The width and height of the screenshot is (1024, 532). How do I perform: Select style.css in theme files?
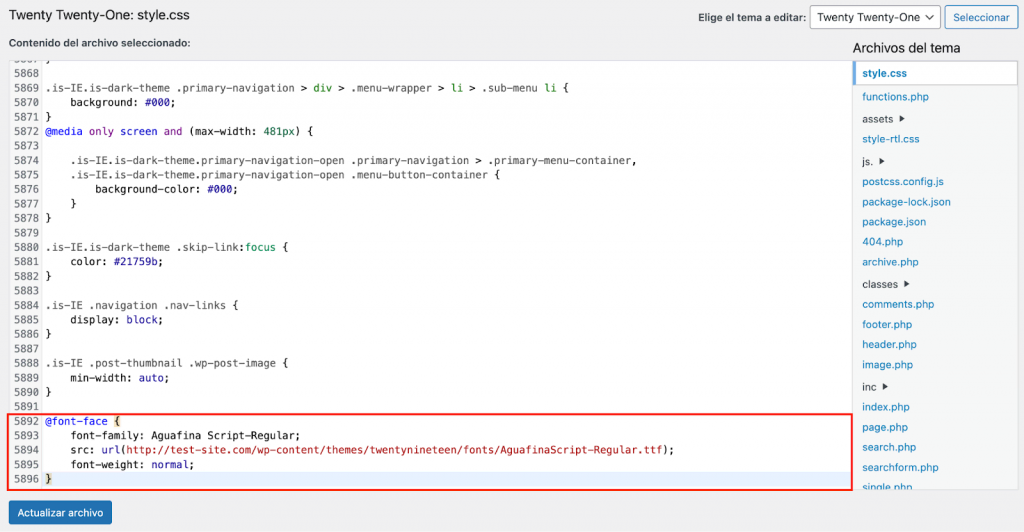coord(885,73)
